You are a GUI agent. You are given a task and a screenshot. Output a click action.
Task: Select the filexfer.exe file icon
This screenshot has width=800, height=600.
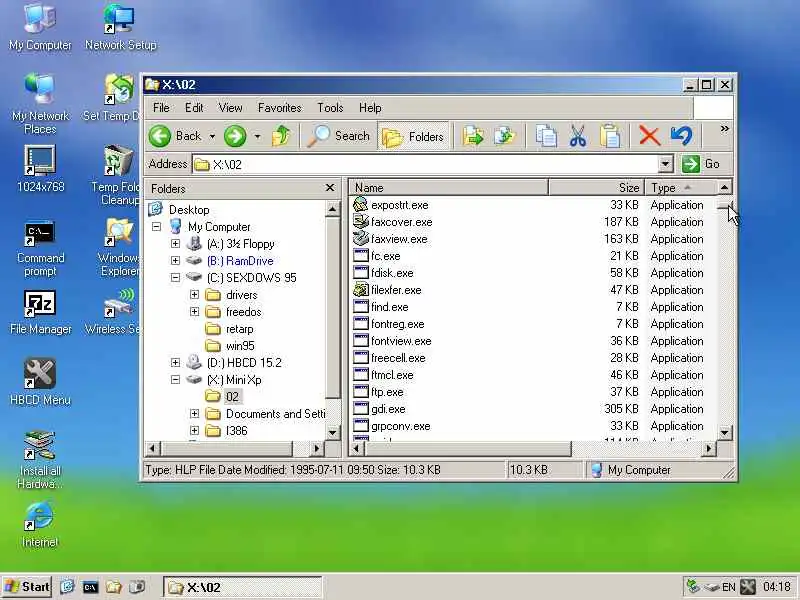pos(361,290)
